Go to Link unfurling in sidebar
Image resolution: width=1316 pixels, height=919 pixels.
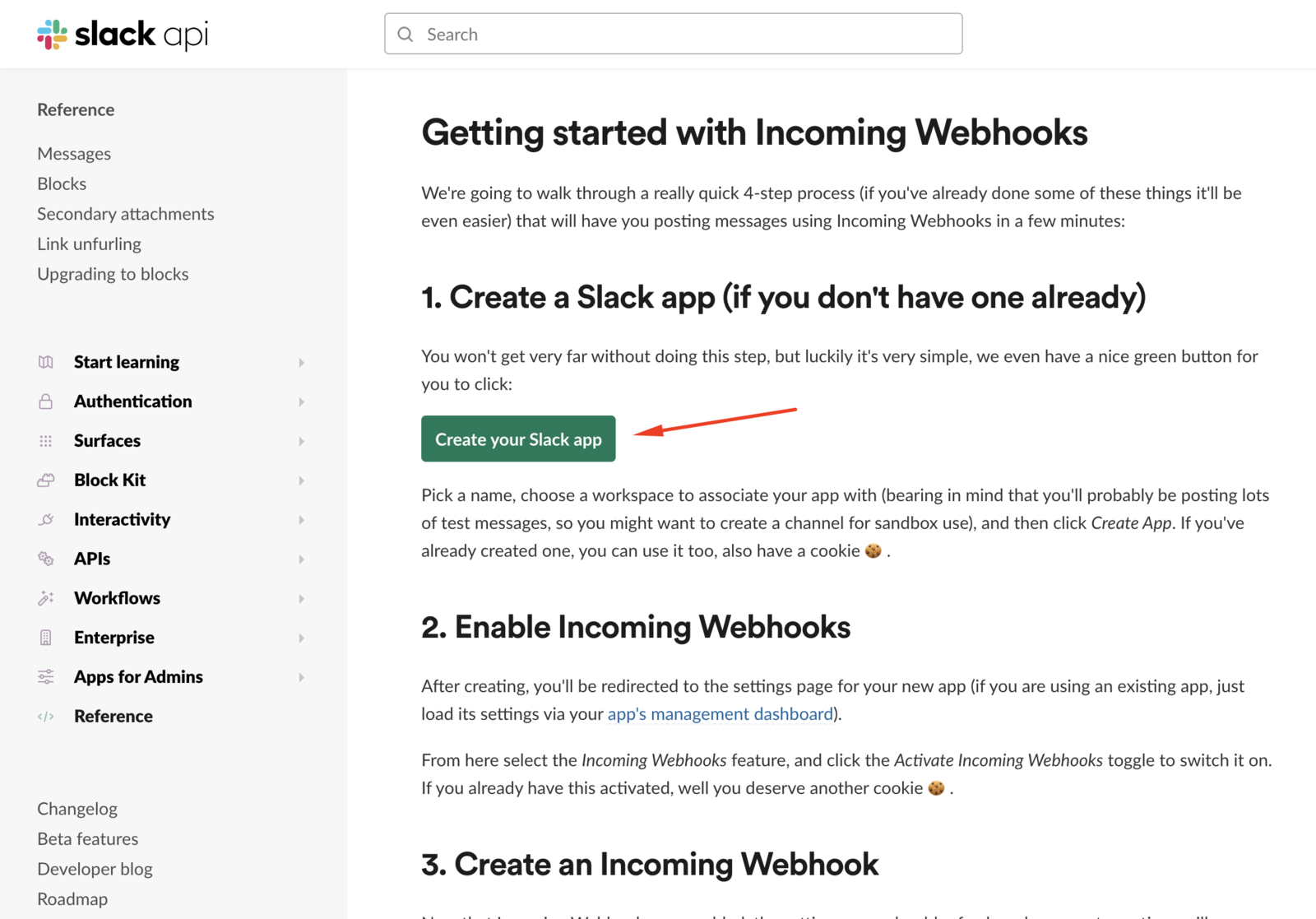click(89, 244)
